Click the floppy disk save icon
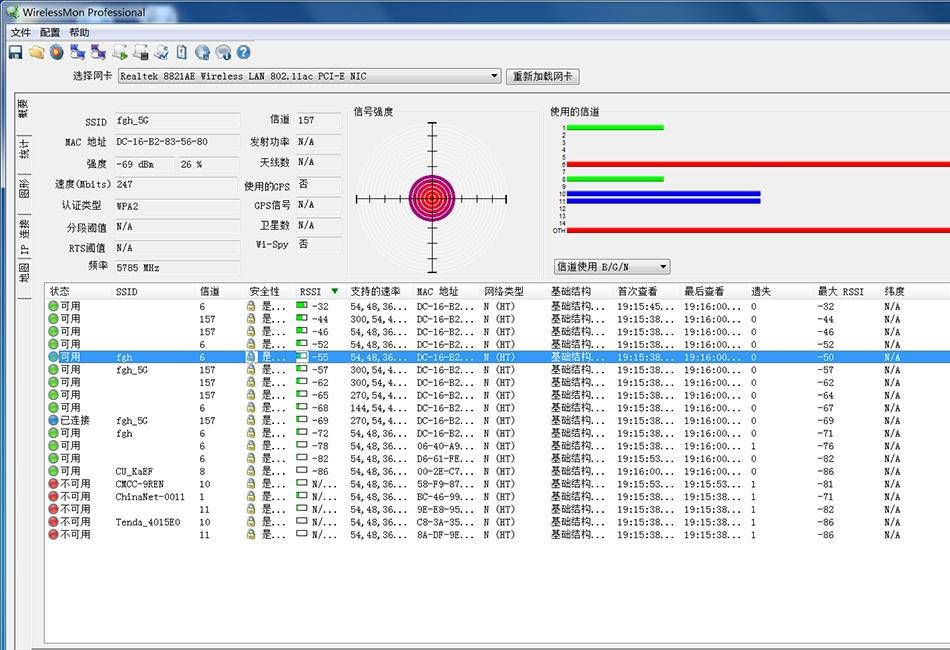Viewport: 950px width, 650px height. point(15,52)
